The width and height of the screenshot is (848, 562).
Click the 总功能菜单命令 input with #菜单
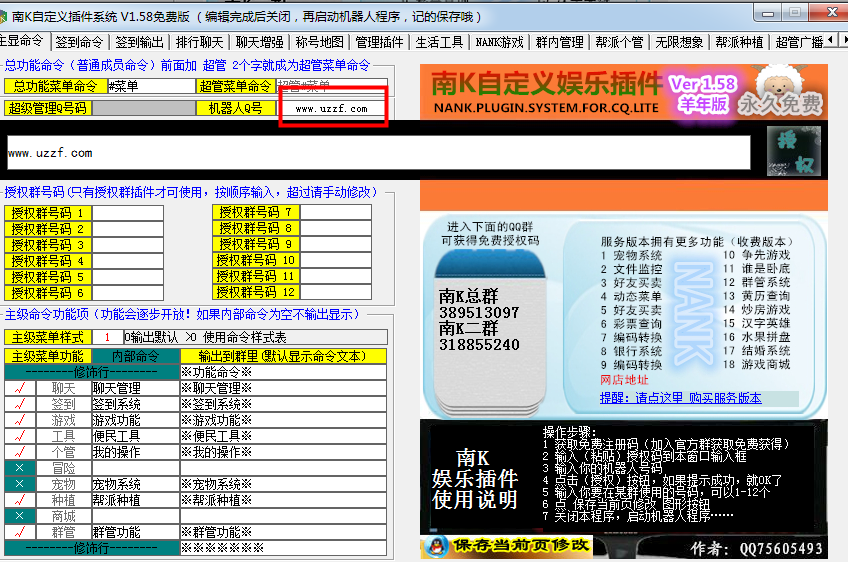[x=151, y=86]
